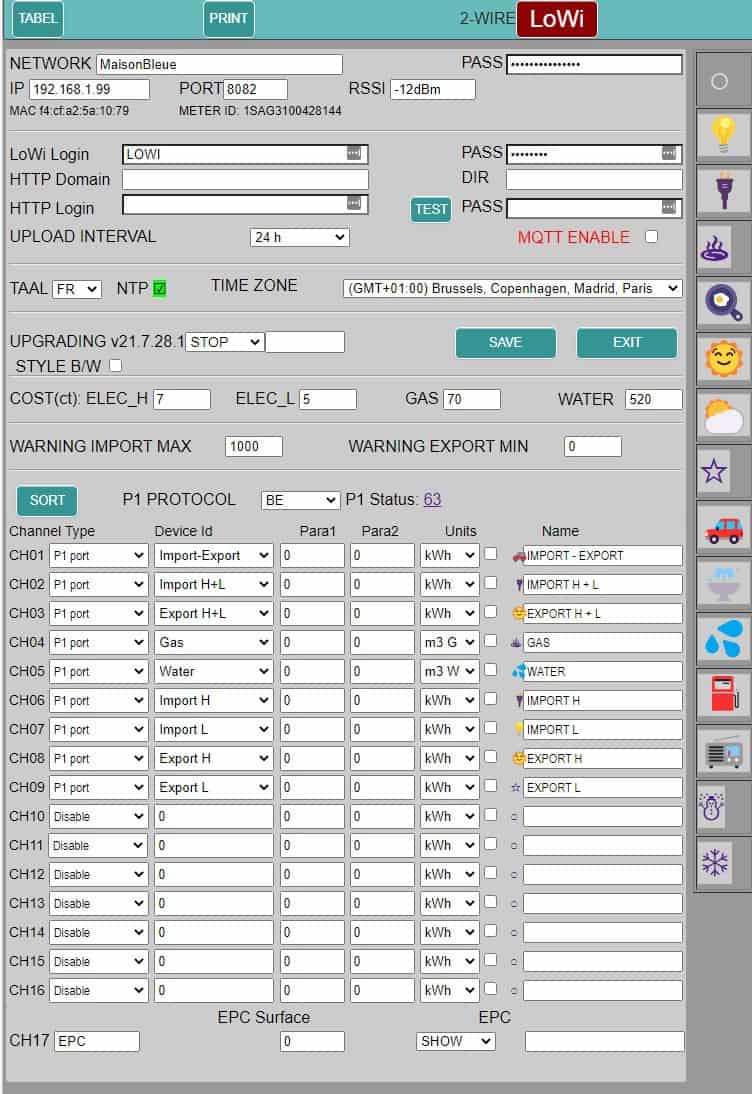This screenshot has width=752, height=1094.
Task: Choose the snowflake icon in sidebar
Action: (x=716, y=863)
